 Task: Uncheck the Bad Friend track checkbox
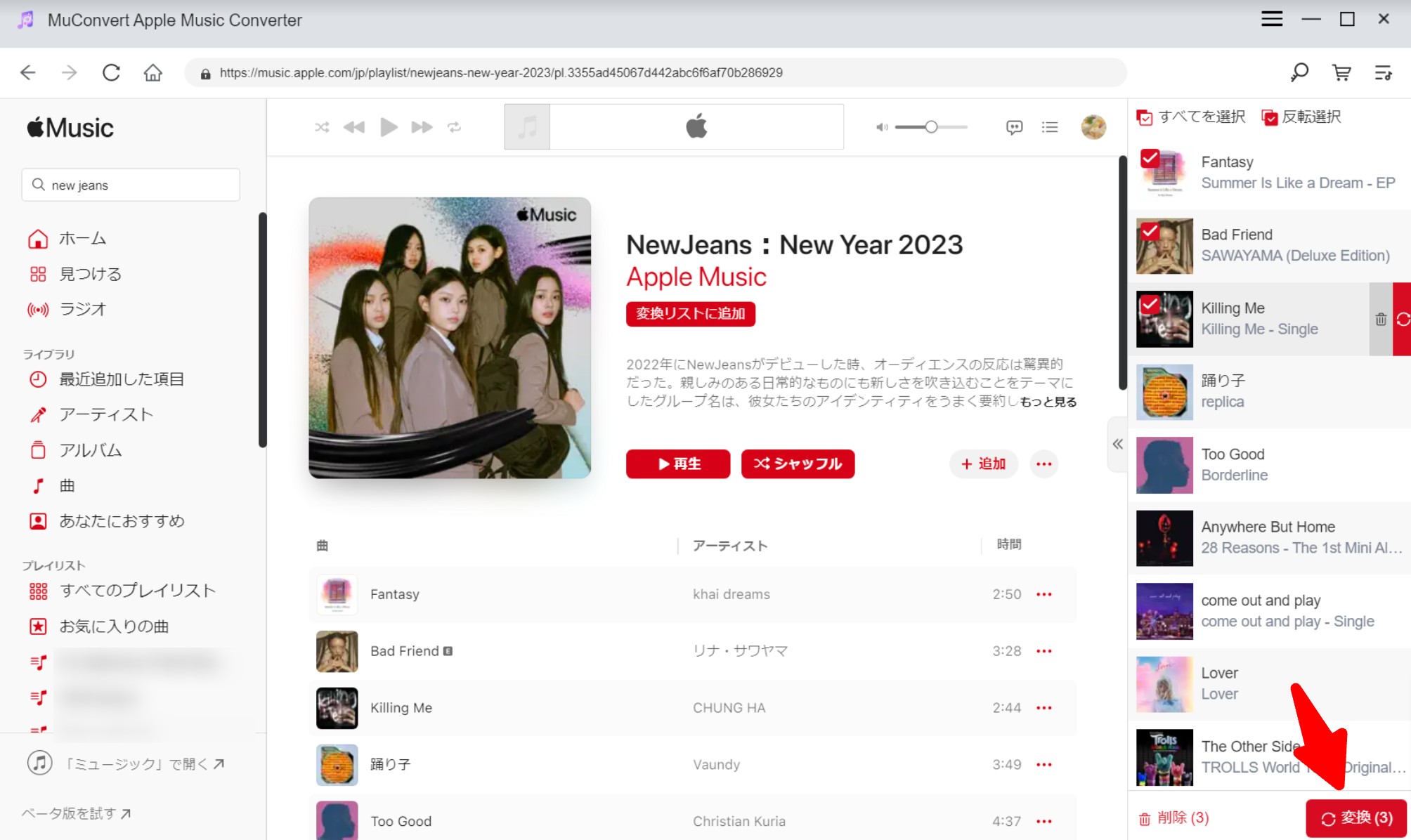[1150, 231]
